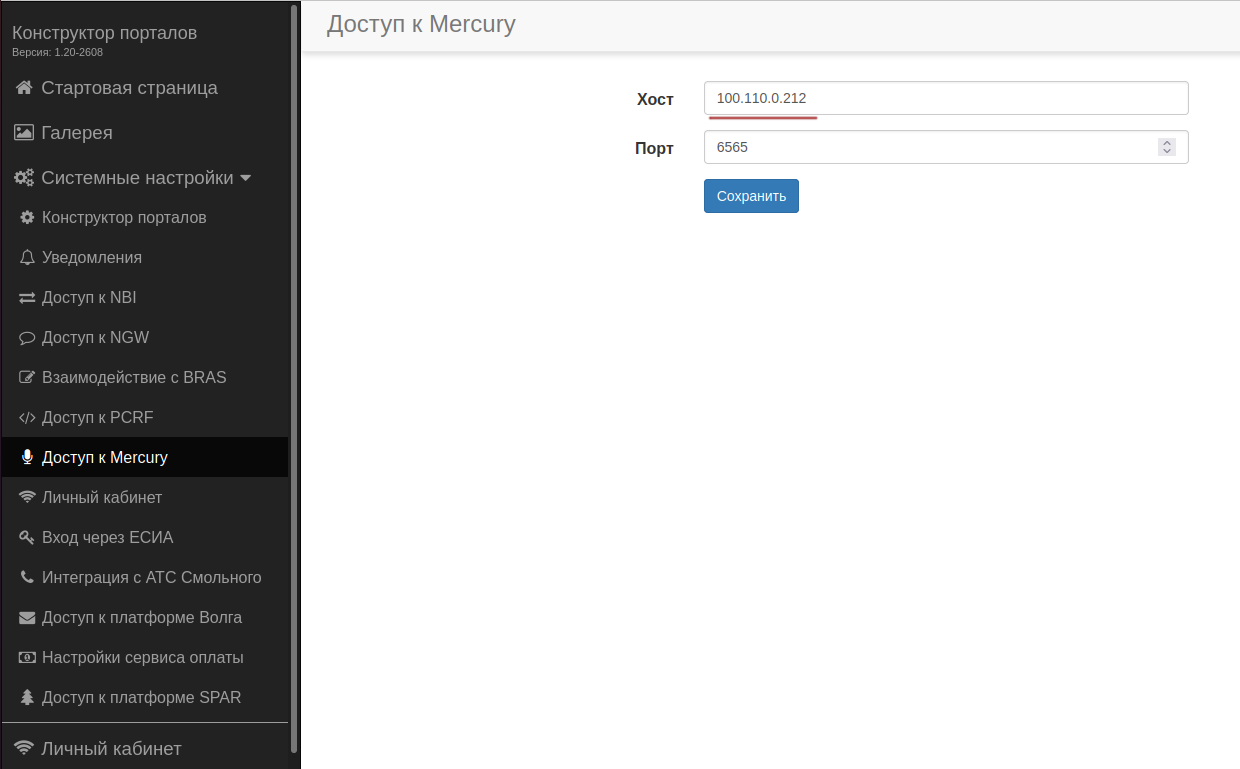
Task: Click the sidebar vertical scrollbar
Action: (293, 380)
